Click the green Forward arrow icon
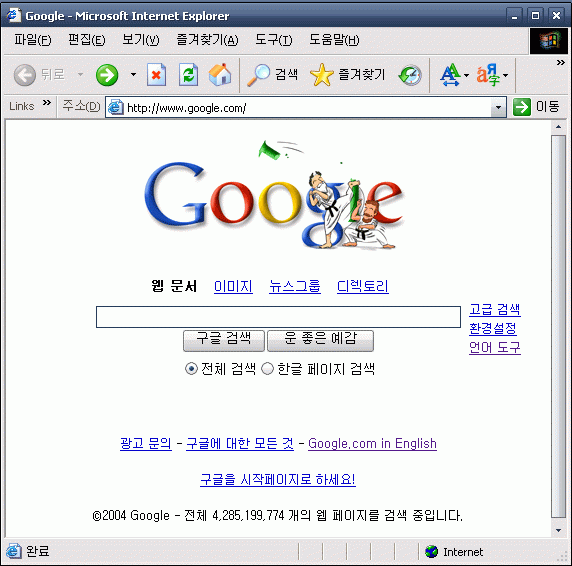This screenshot has width=572, height=566. coord(107,75)
